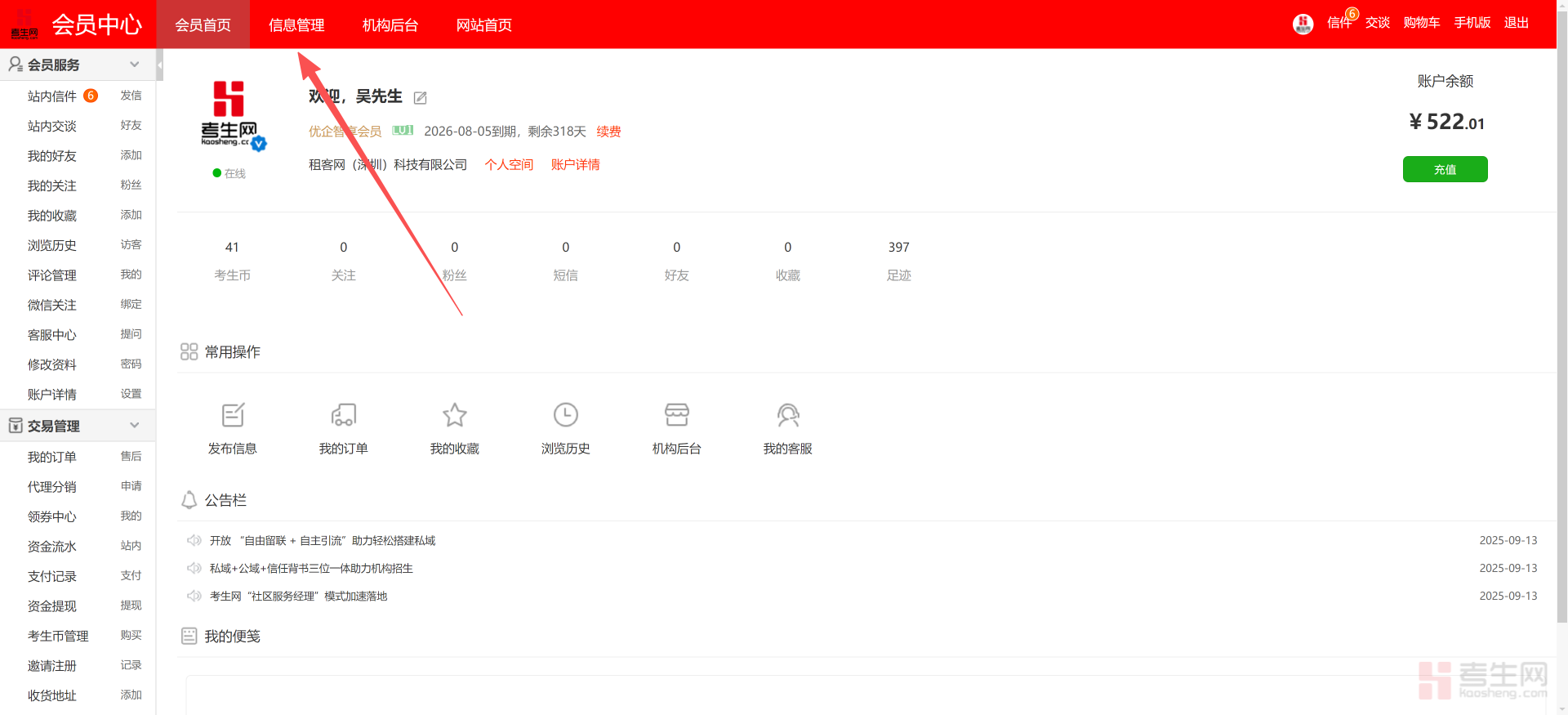Open the 个人空间 link
The height and width of the screenshot is (715, 1568).
click(509, 165)
